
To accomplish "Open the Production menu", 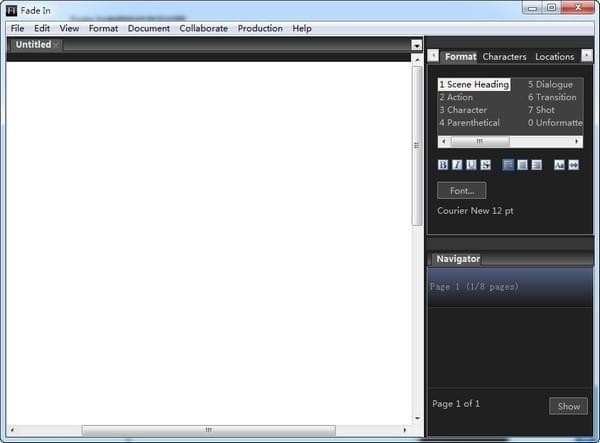I will 260,28.
